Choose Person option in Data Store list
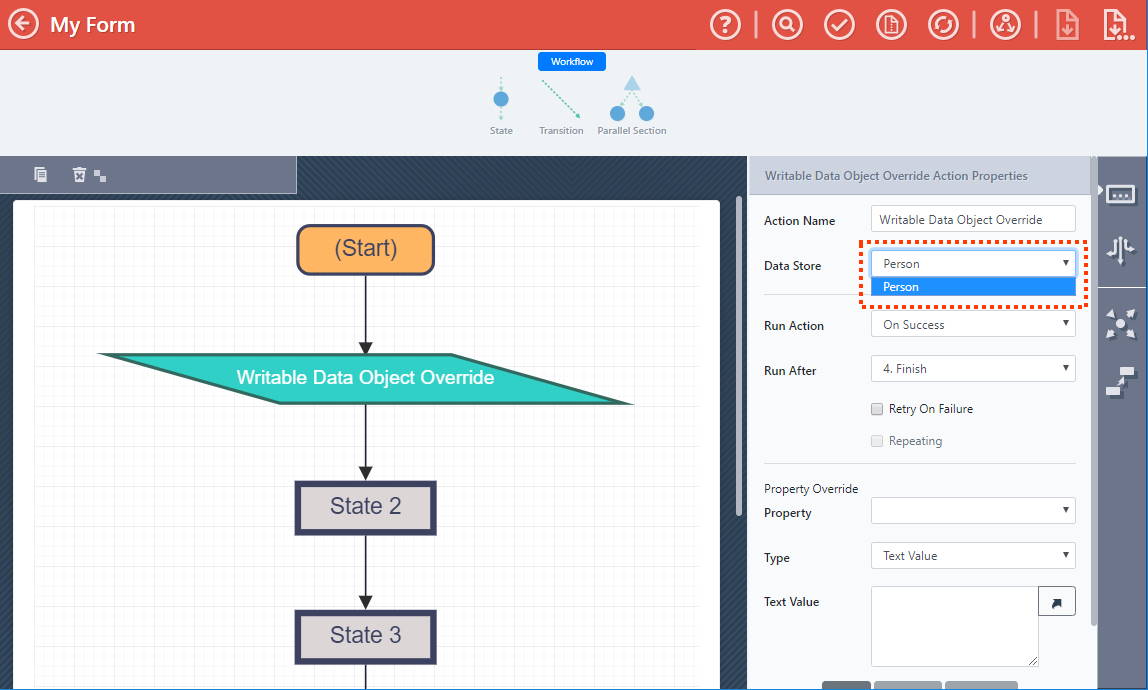 973,287
